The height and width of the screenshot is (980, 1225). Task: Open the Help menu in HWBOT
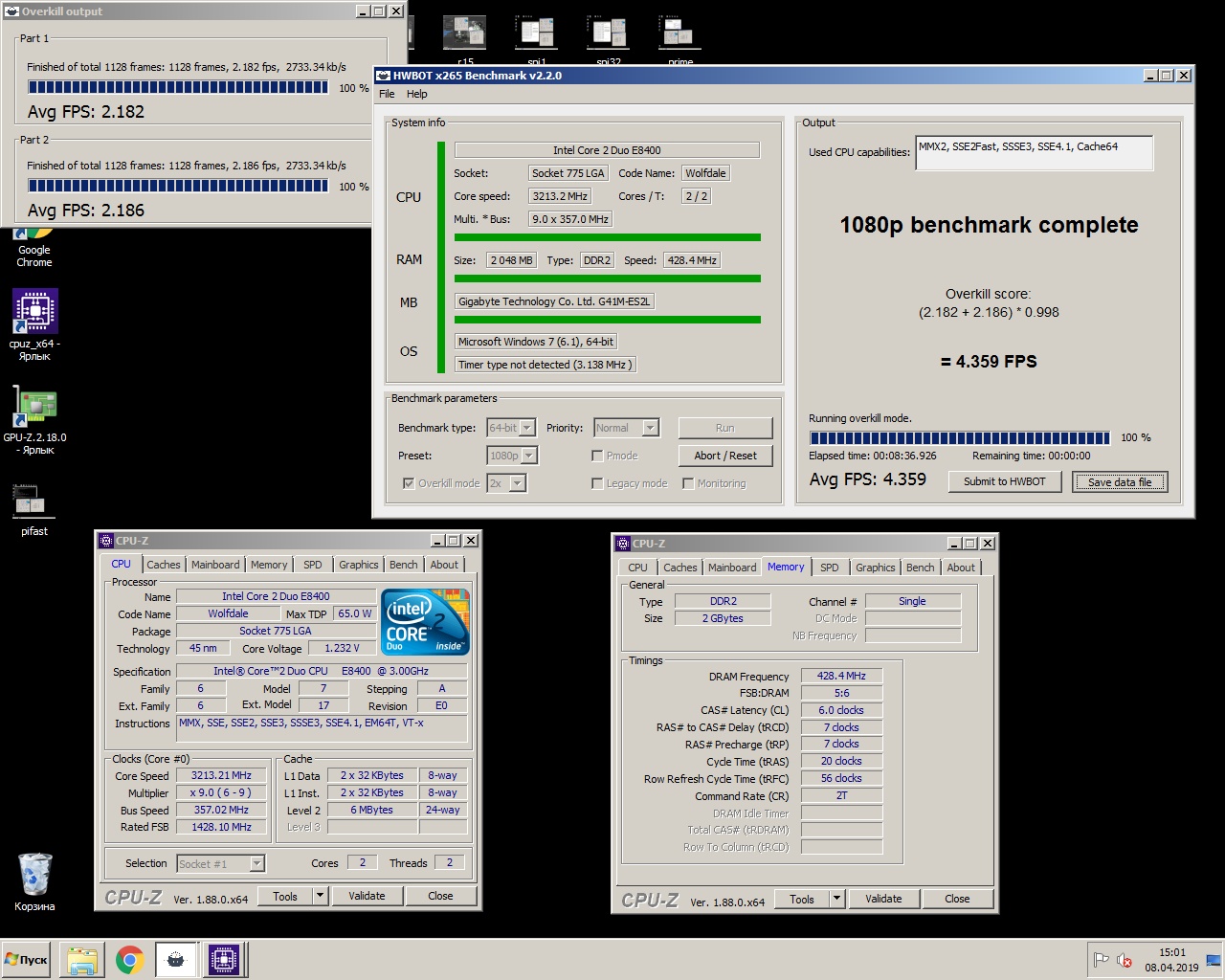[x=417, y=94]
